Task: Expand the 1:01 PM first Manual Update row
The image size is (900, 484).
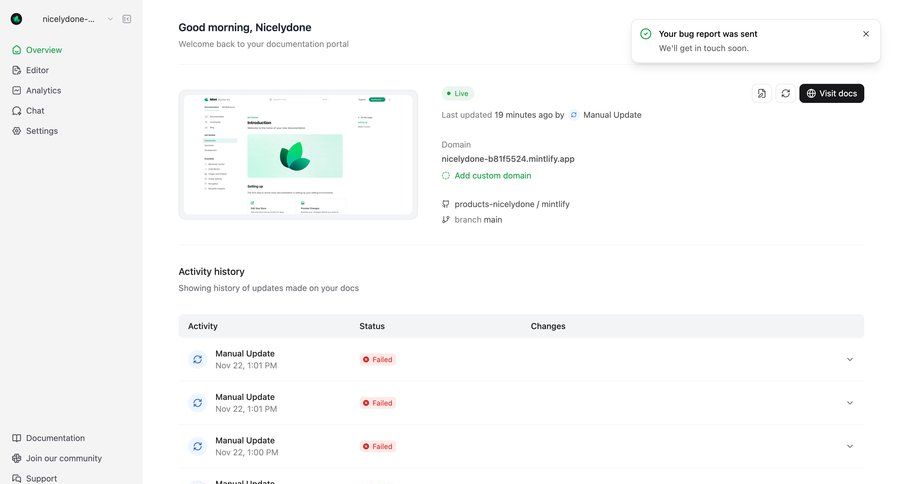Action: (849, 359)
